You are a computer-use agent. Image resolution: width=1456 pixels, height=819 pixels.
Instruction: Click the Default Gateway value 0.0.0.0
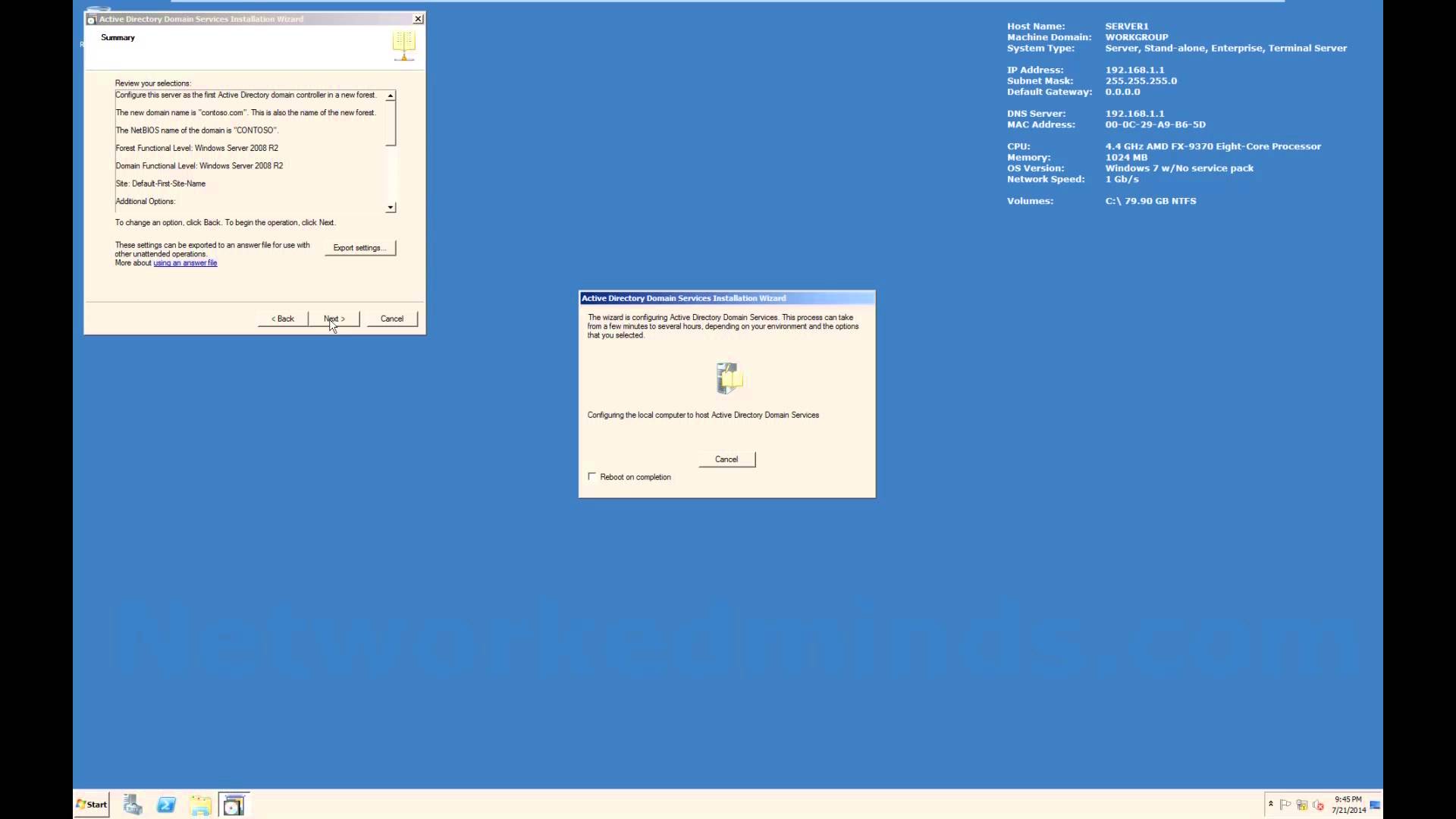[x=1122, y=92]
